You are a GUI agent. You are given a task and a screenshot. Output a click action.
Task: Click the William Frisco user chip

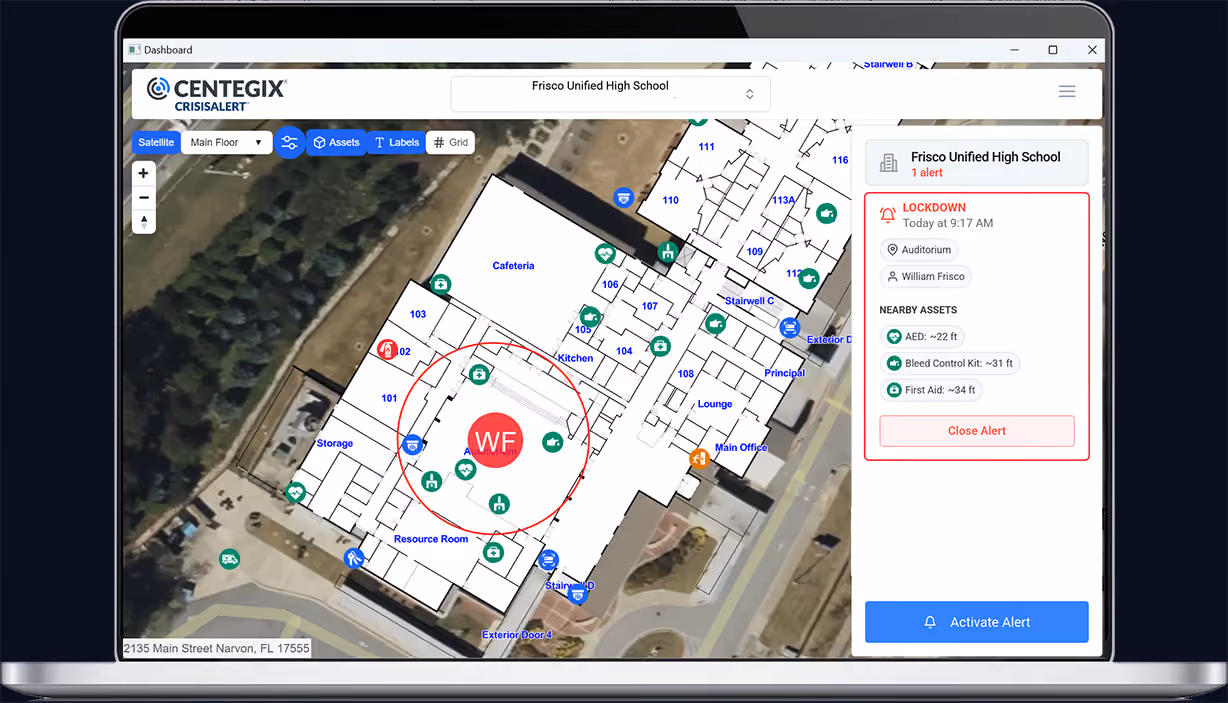coord(926,277)
